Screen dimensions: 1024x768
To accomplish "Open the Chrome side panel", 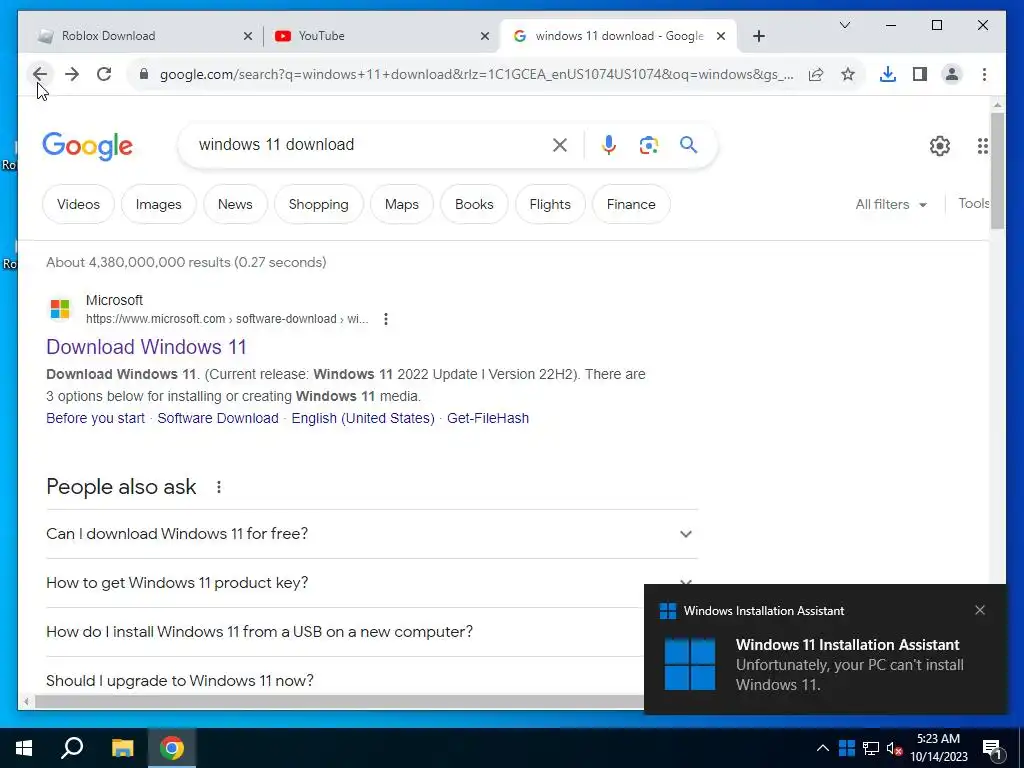I will coord(920,74).
